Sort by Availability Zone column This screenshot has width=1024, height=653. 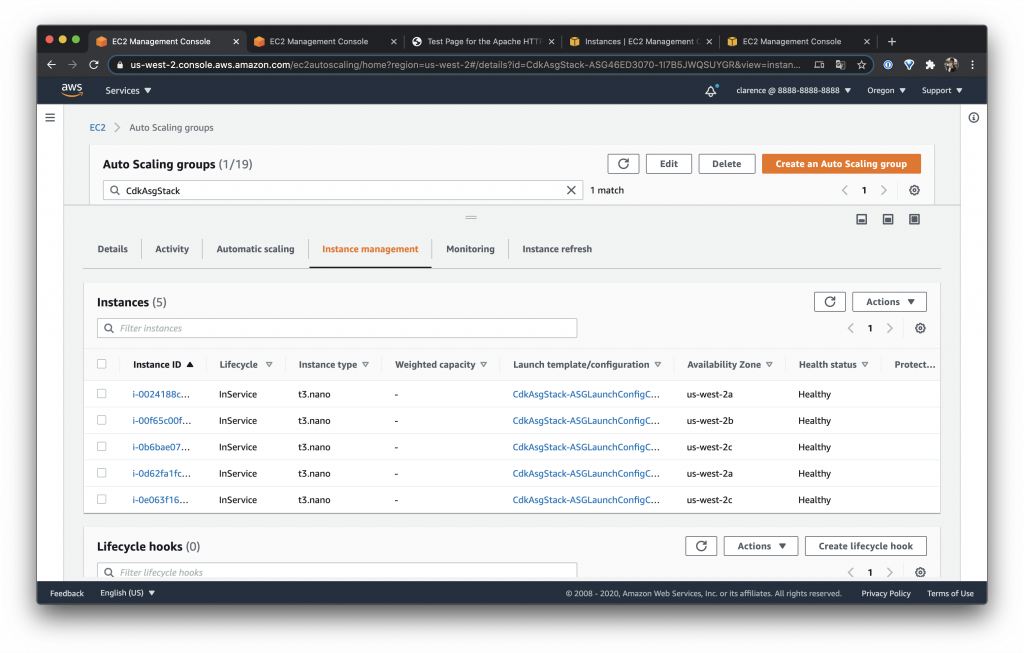(x=729, y=364)
